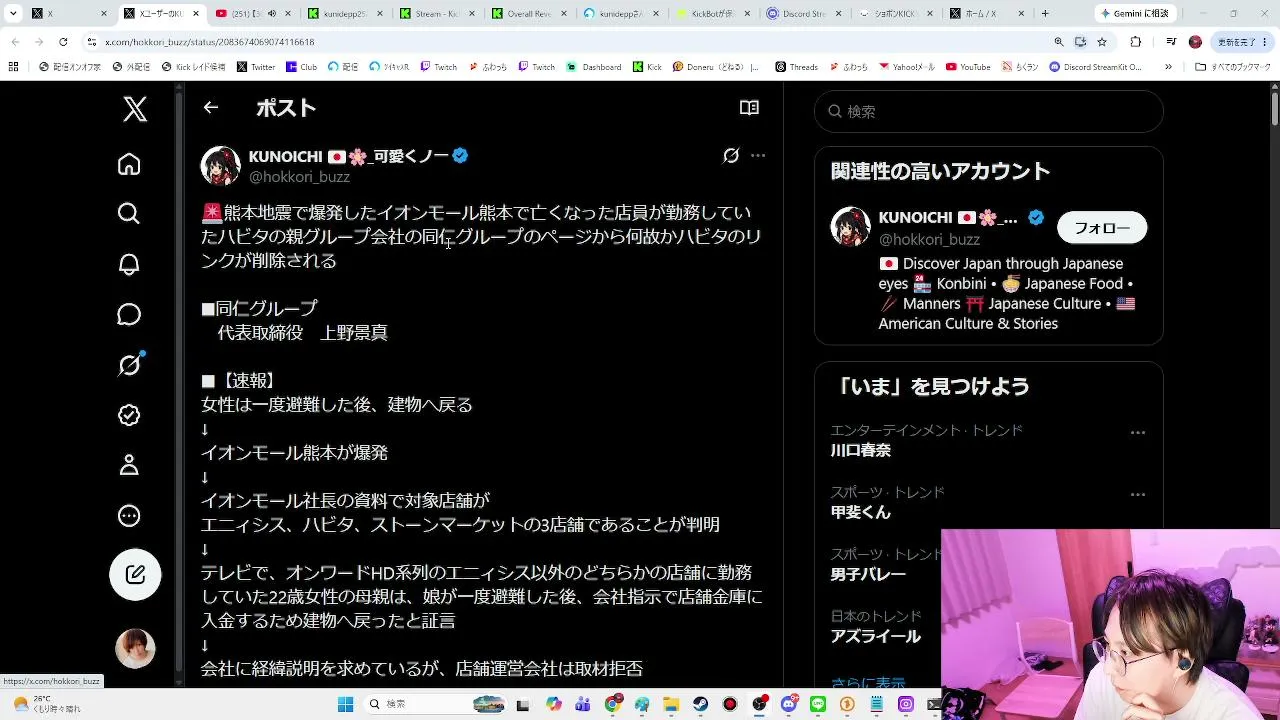Open File Explorer from the taskbar
Viewport: 1280px width, 720px height.
(x=672, y=704)
